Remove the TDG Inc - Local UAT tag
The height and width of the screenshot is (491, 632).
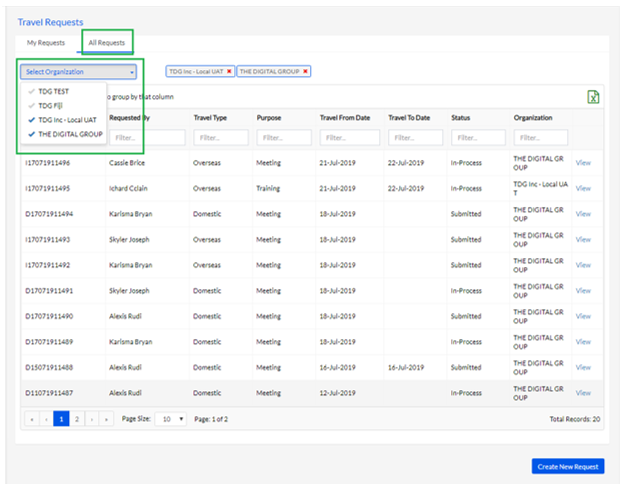click(229, 71)
